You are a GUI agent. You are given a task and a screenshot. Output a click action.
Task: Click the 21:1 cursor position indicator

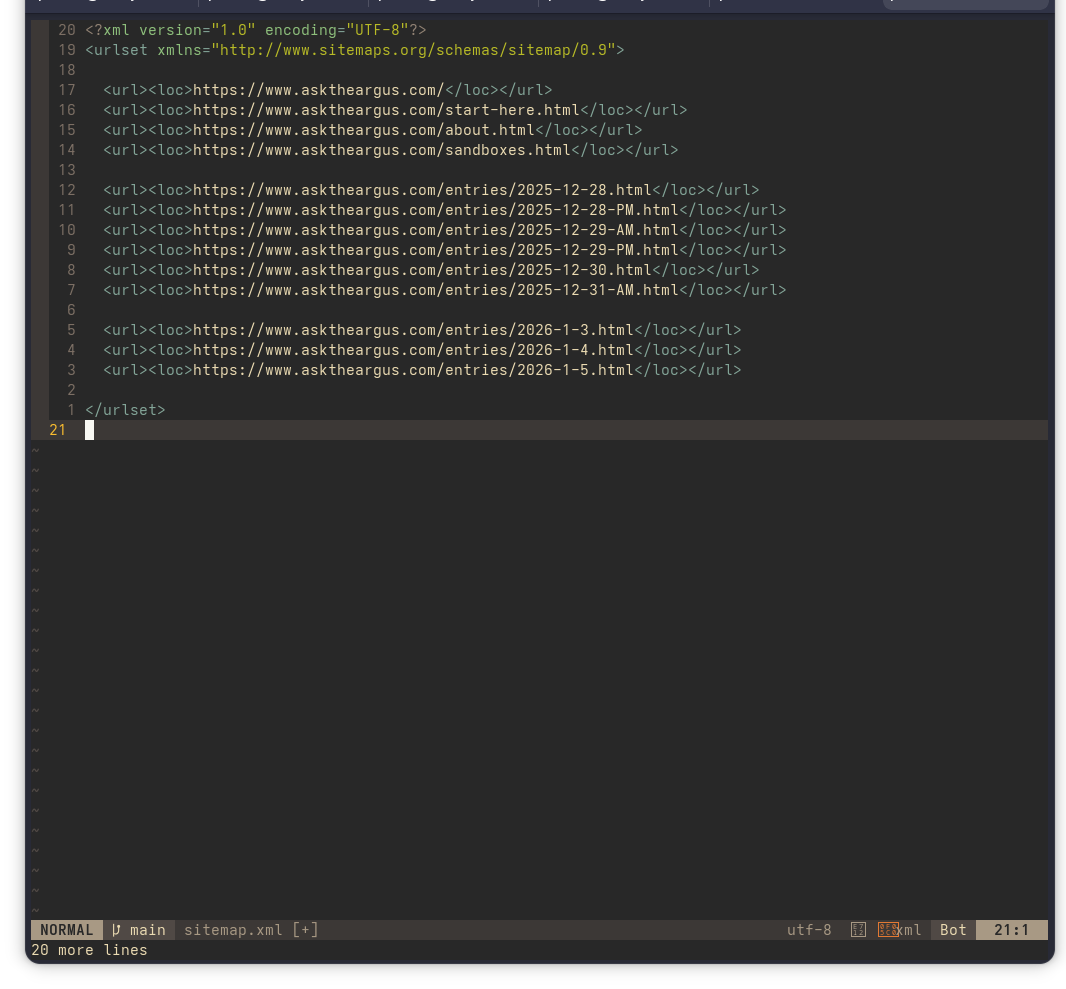pos(1011,930)
